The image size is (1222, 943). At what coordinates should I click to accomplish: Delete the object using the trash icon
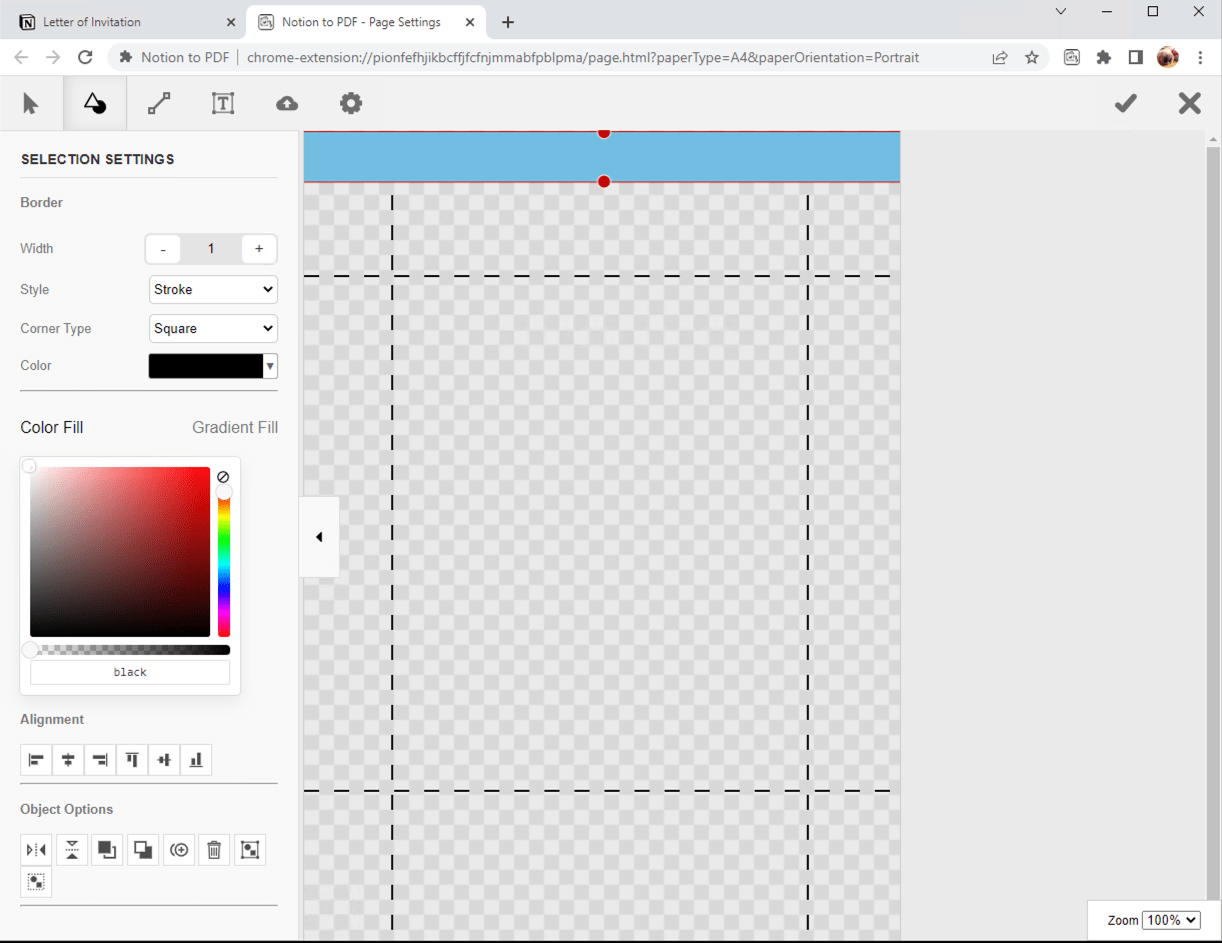pos(214,849)
